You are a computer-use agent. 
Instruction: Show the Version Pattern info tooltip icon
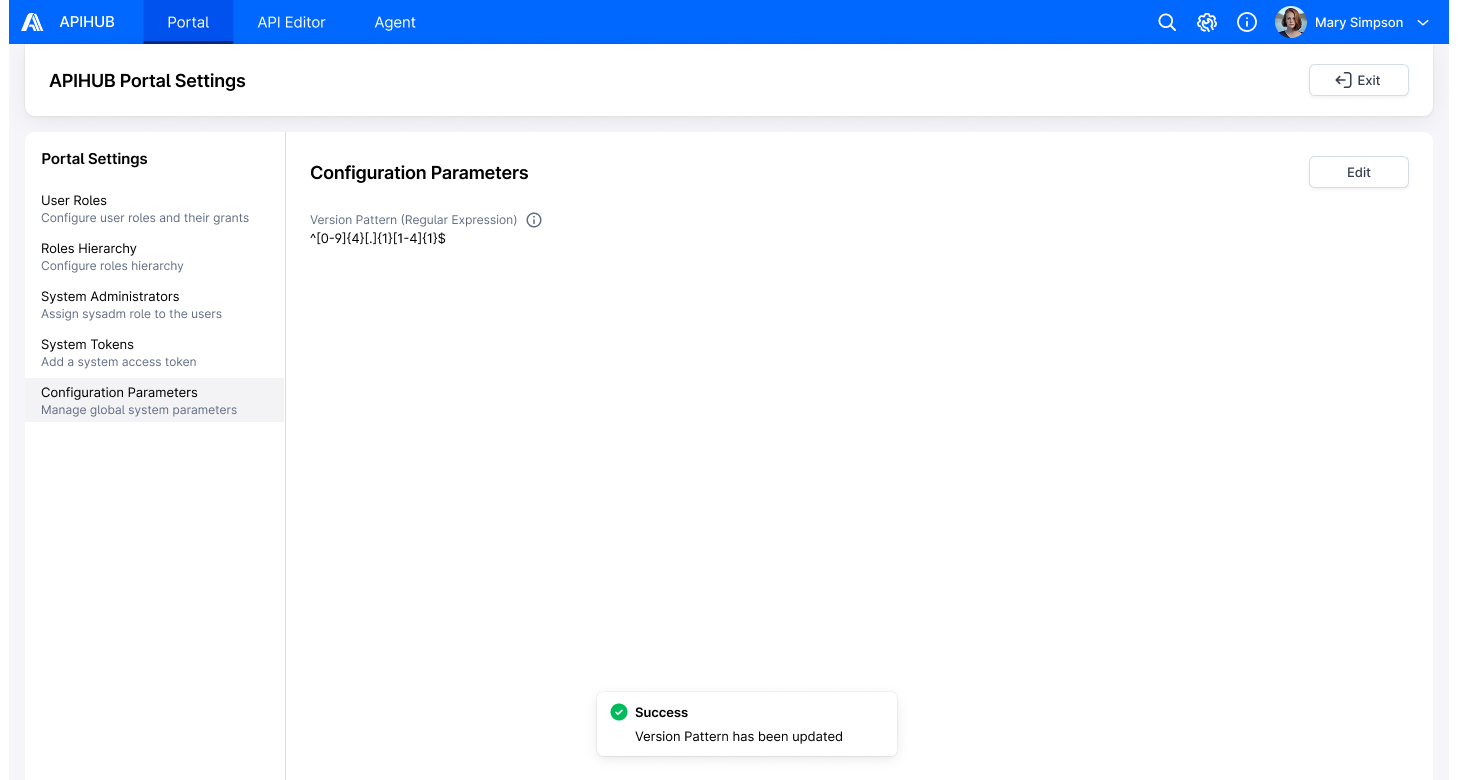[534, 220]
